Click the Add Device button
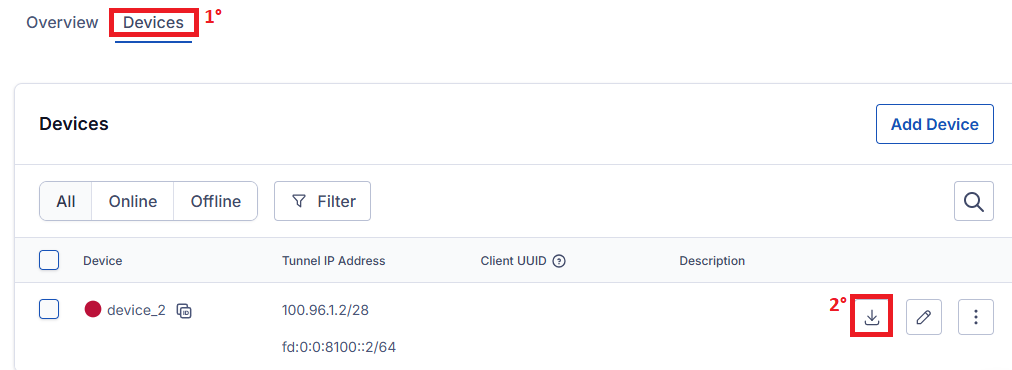The height and width of the screenshot is (370, 1012). [935, 124]
